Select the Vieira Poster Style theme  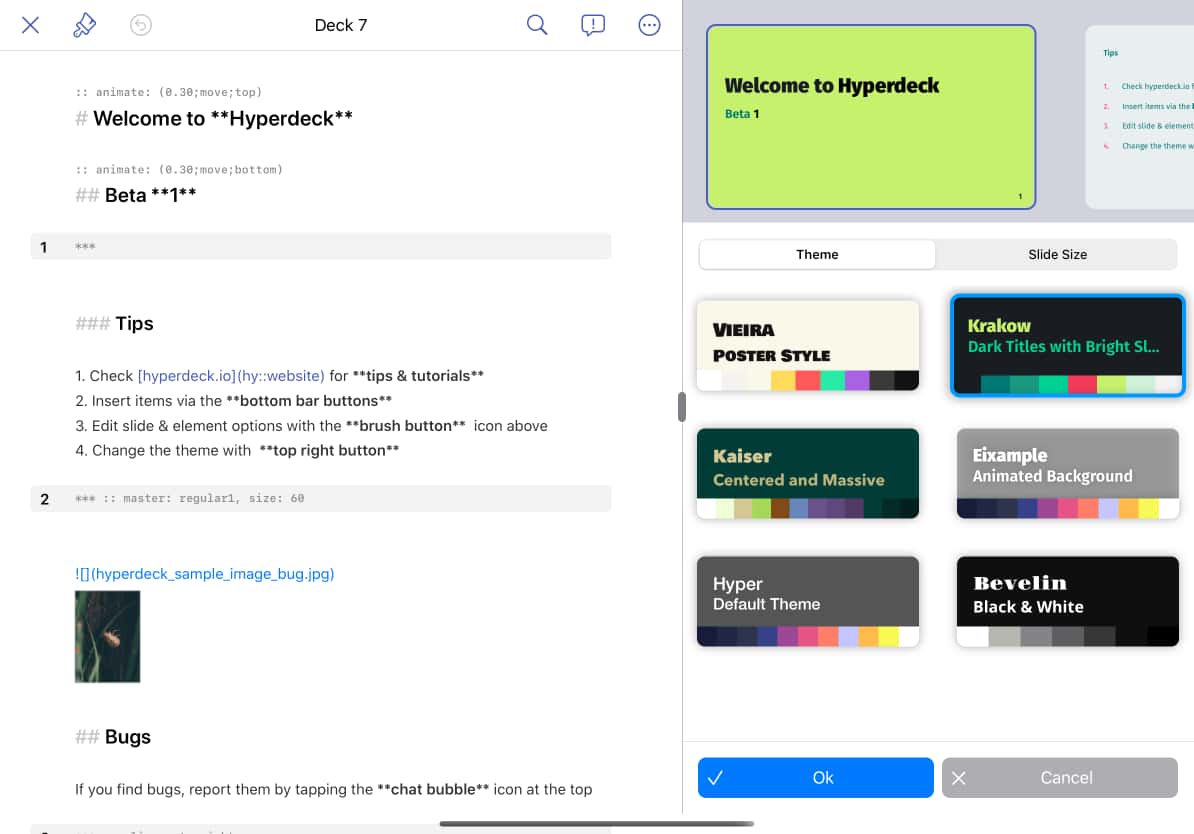807,345
